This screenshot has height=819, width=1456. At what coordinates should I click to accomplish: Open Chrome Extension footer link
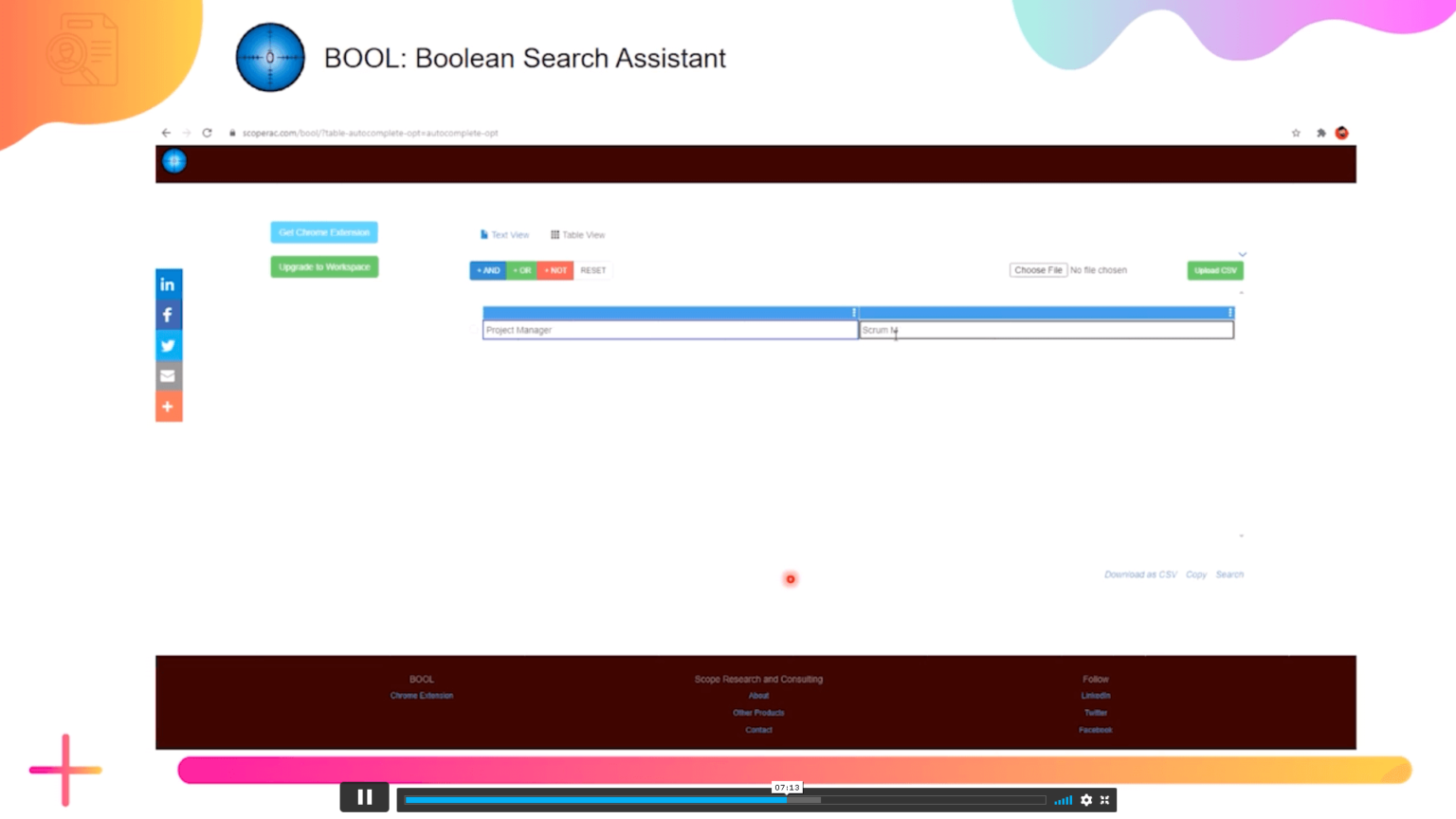[x=422, y=696]
